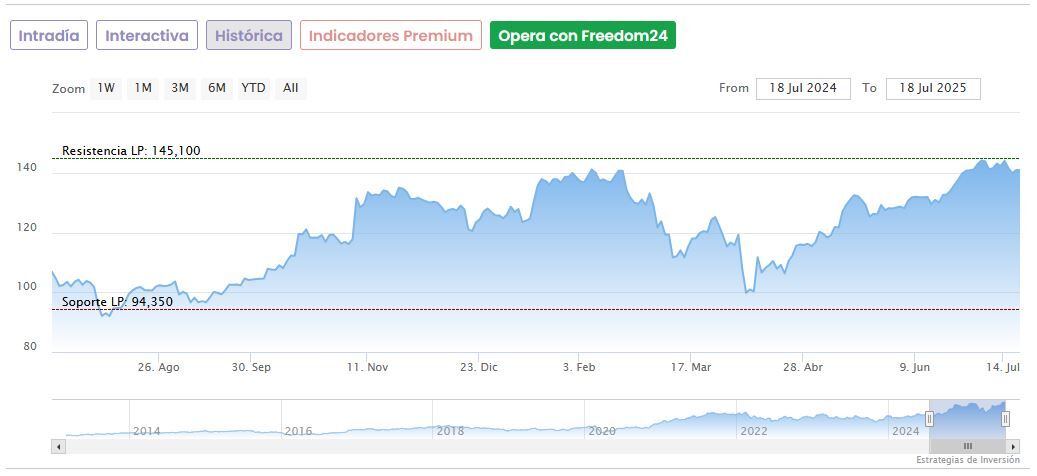Image resolution: width=1037 pixels, height=476 pixels.
Task: Click the scrollbar thumb grip below the navigator
Action: coord(967,446)
